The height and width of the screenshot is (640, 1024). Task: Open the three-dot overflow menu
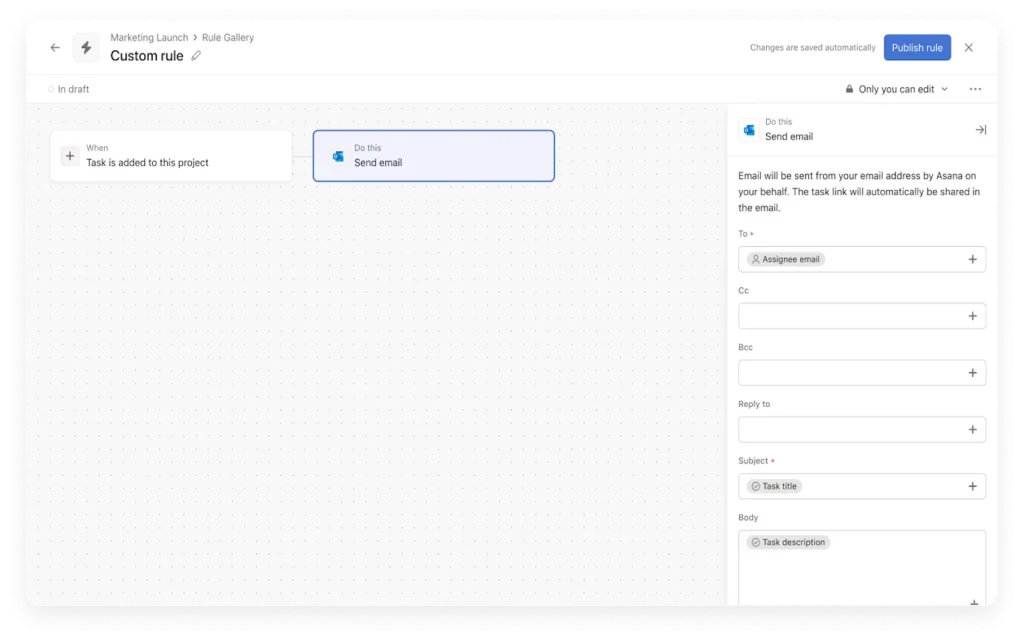click(975, 88)
